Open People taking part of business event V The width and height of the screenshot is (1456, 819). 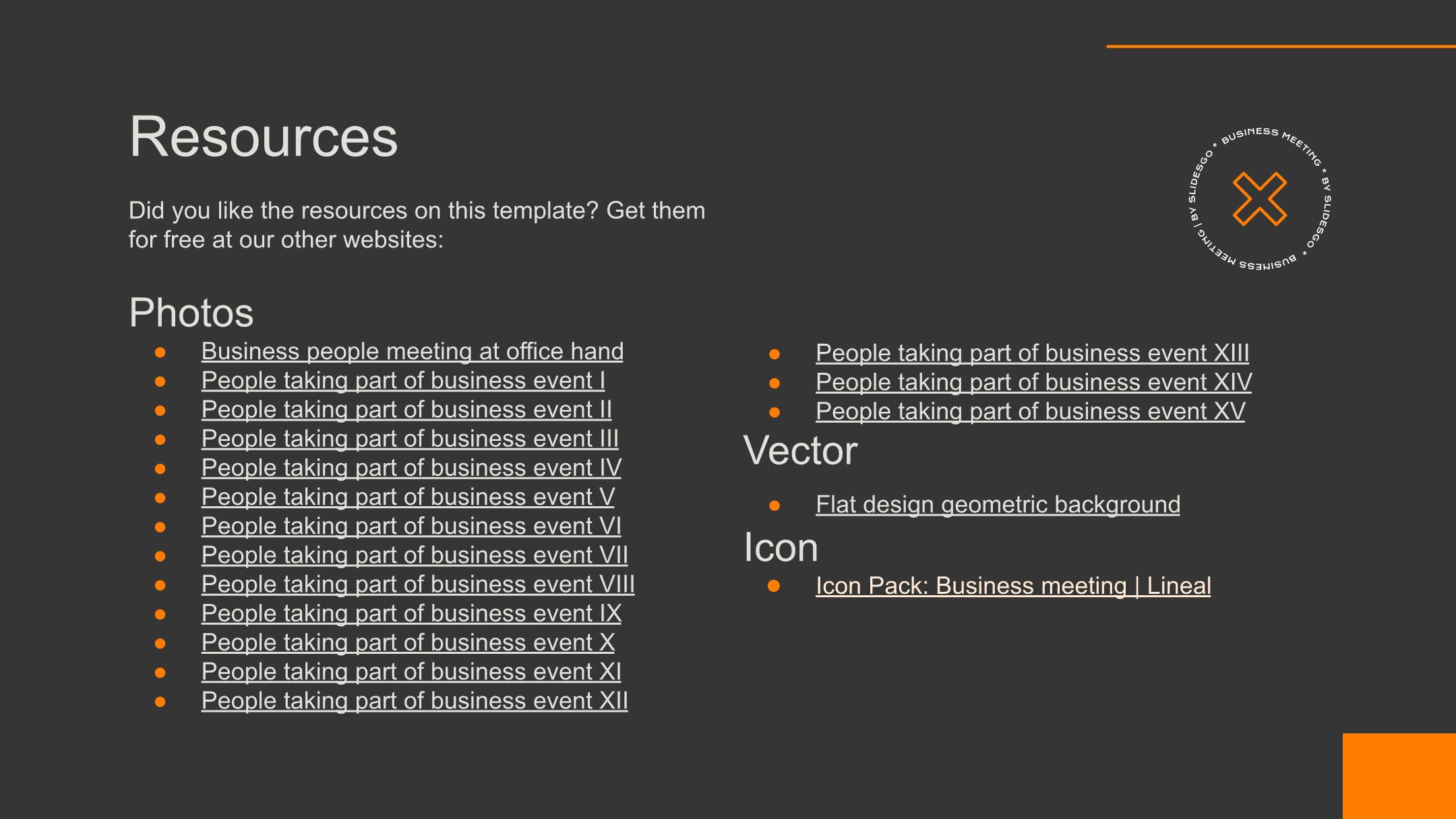(x=408, y=496)
